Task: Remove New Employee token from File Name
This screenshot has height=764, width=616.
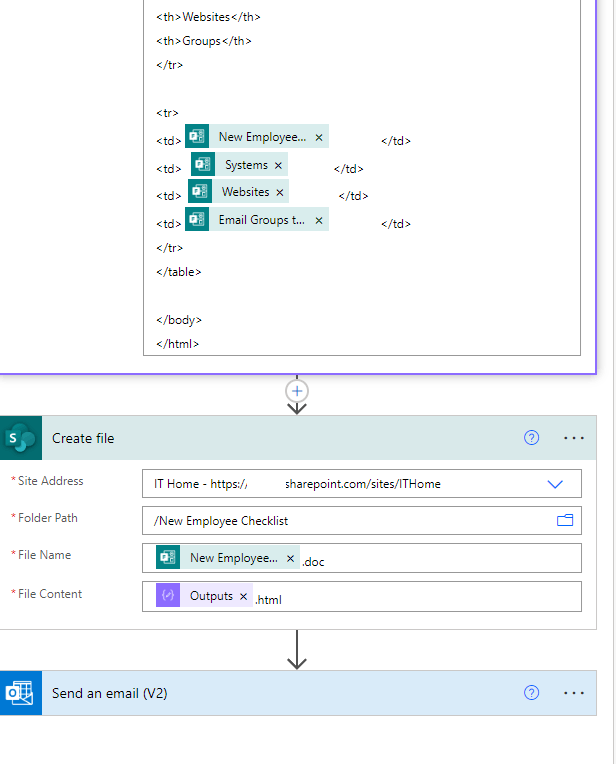Action: coord(290,558)
